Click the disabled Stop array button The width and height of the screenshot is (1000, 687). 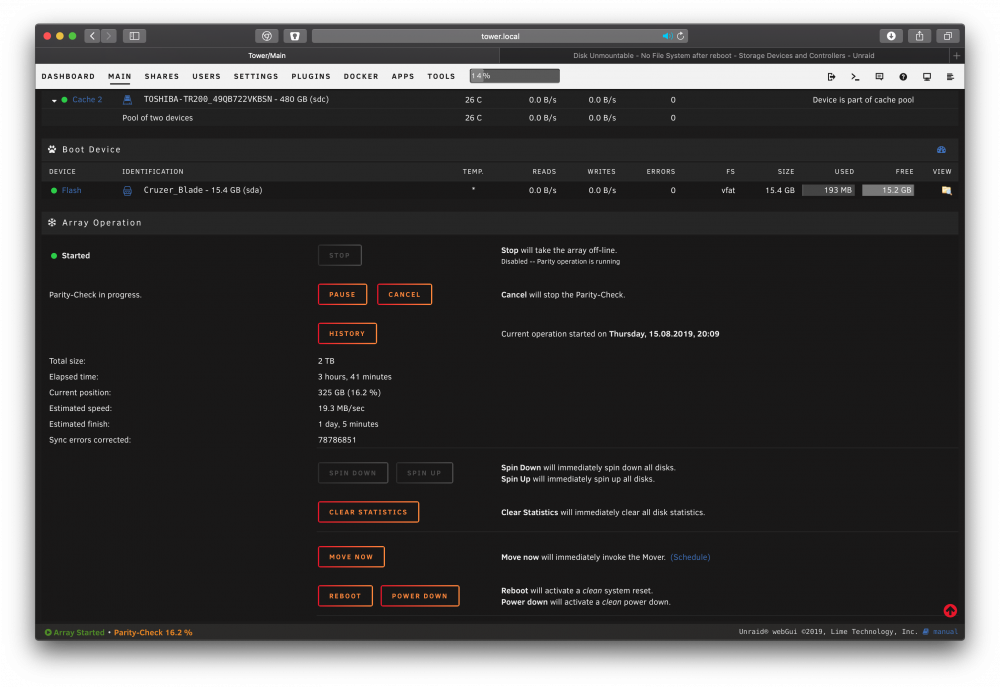coord(340,255)
